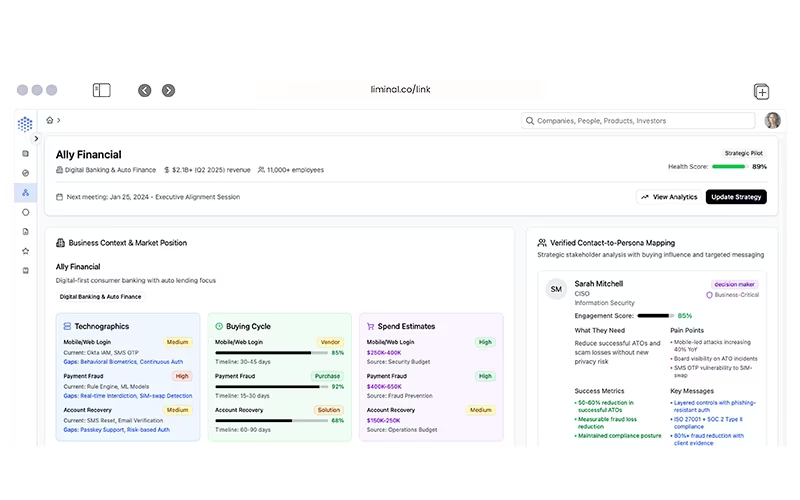Click the search magnifier icon
The width and height of the screenshot is (800, 500).
[x=530, y=121]
